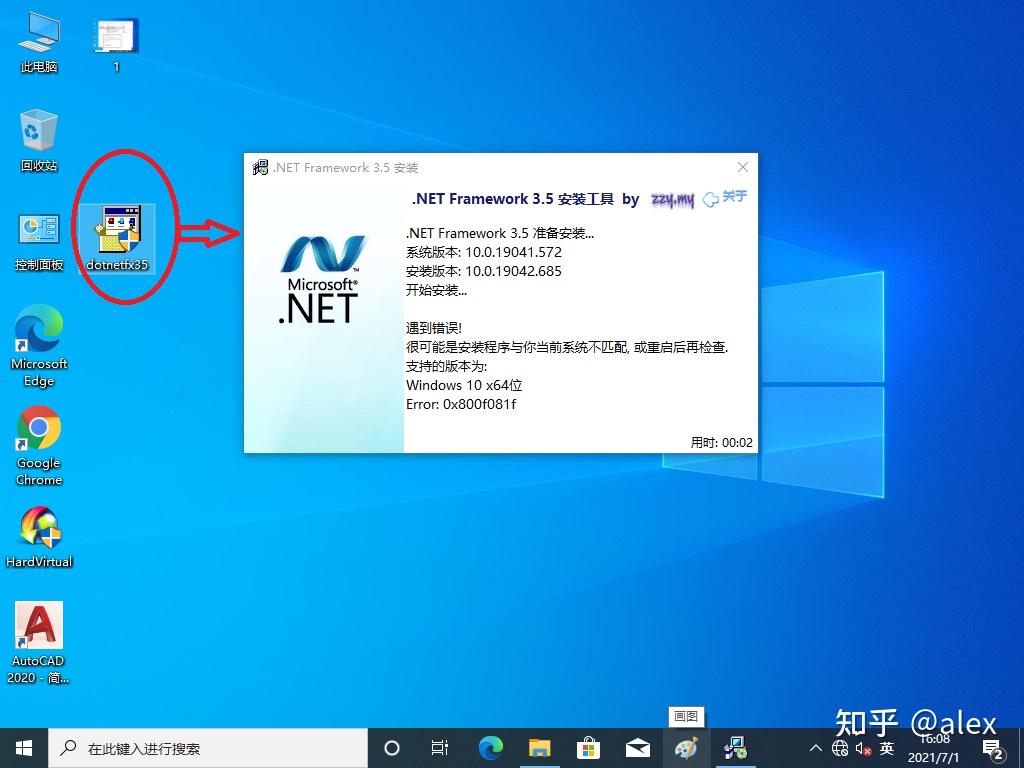Close the .NET Framework 3.5 安装 window
Image resolution: width=1024 pixels, height=768 pixels.
point(743,167)
